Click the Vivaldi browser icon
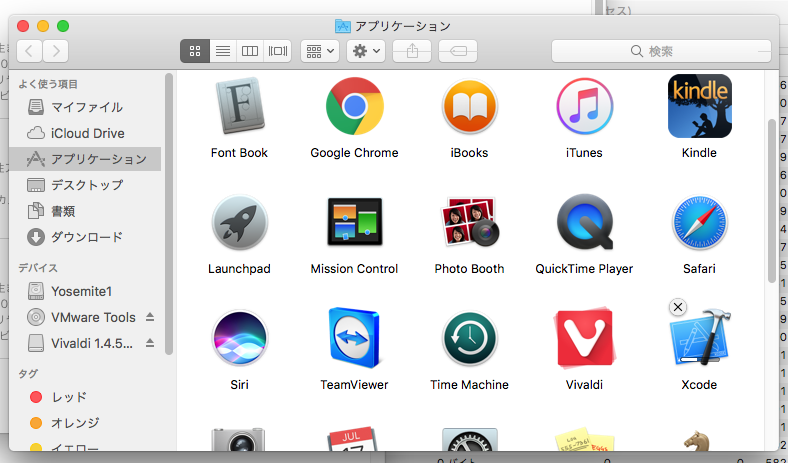The image size is (788, 463). point(584,338)
